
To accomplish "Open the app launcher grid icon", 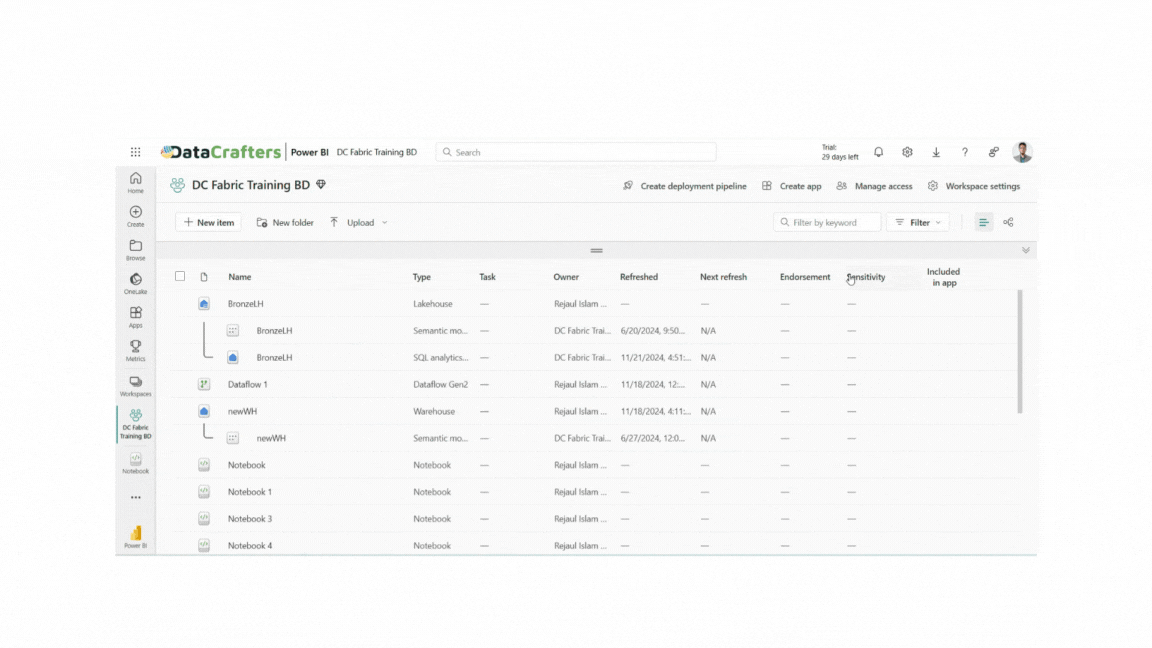I will [x=136, y=152].
